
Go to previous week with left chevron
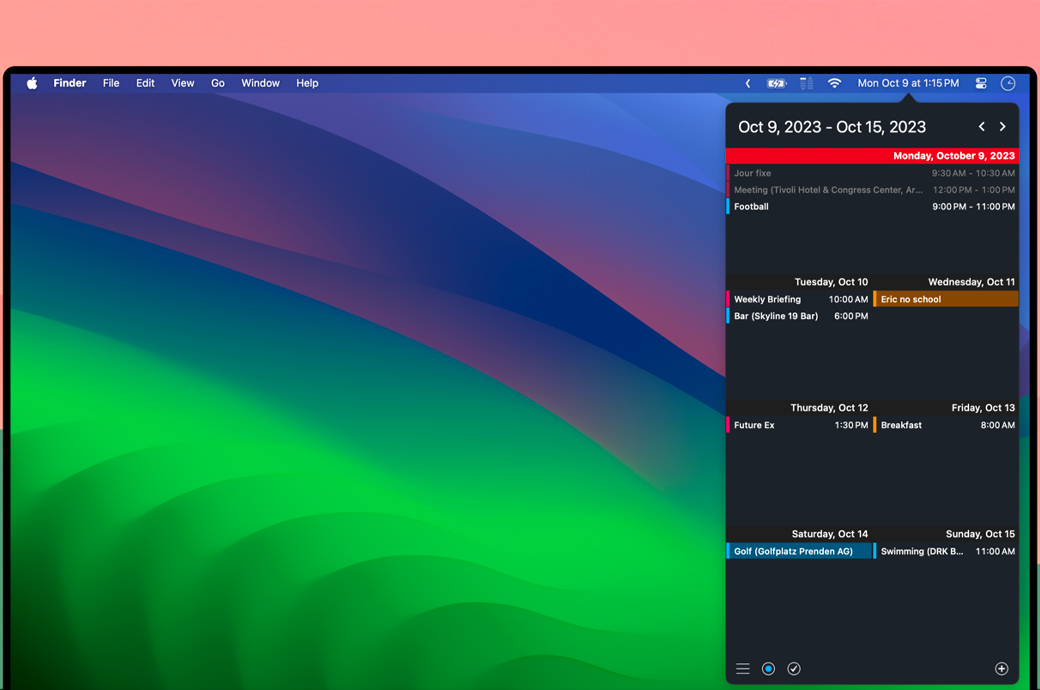coord(981,127)
